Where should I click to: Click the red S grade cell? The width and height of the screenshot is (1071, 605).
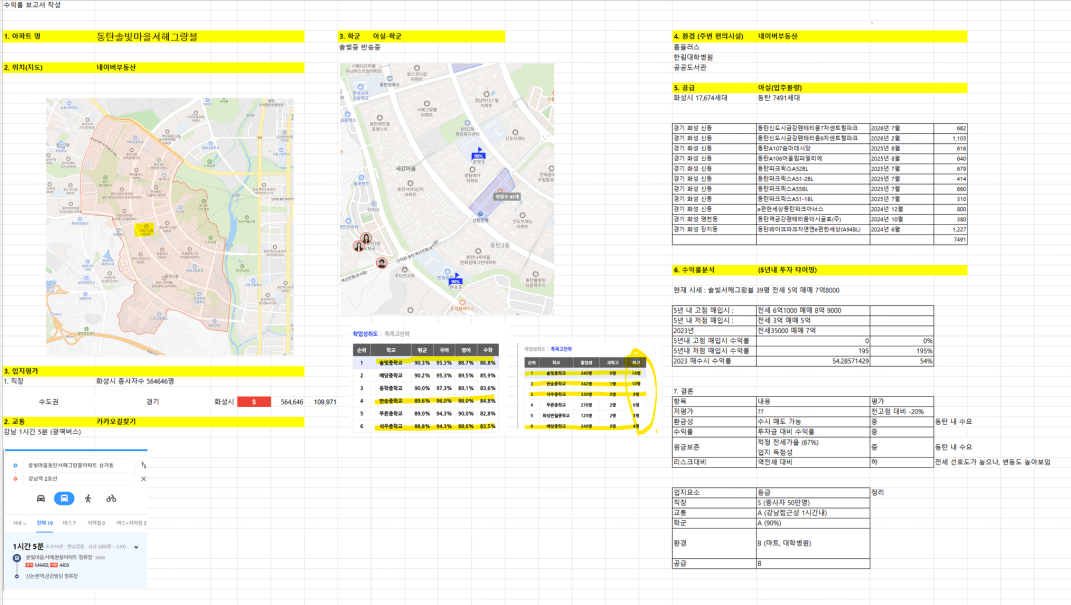(x=253, y=402)
